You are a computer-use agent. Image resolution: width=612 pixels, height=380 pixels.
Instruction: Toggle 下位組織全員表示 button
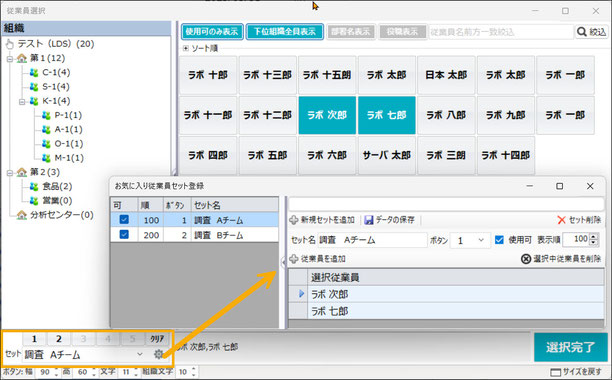(x=285, y=32)
